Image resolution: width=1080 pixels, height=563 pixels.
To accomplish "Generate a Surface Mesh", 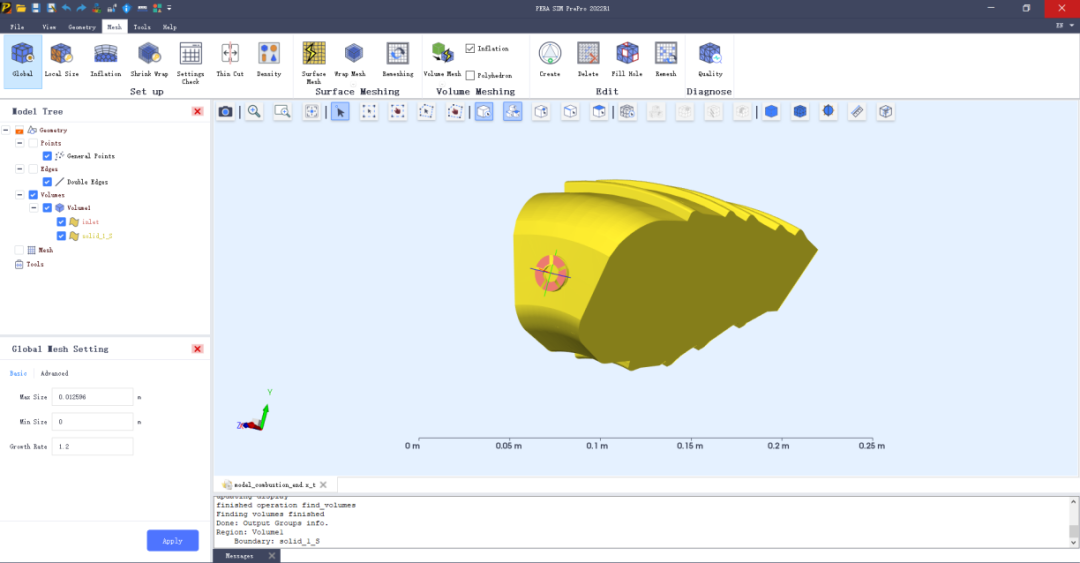I will [313, 63].
